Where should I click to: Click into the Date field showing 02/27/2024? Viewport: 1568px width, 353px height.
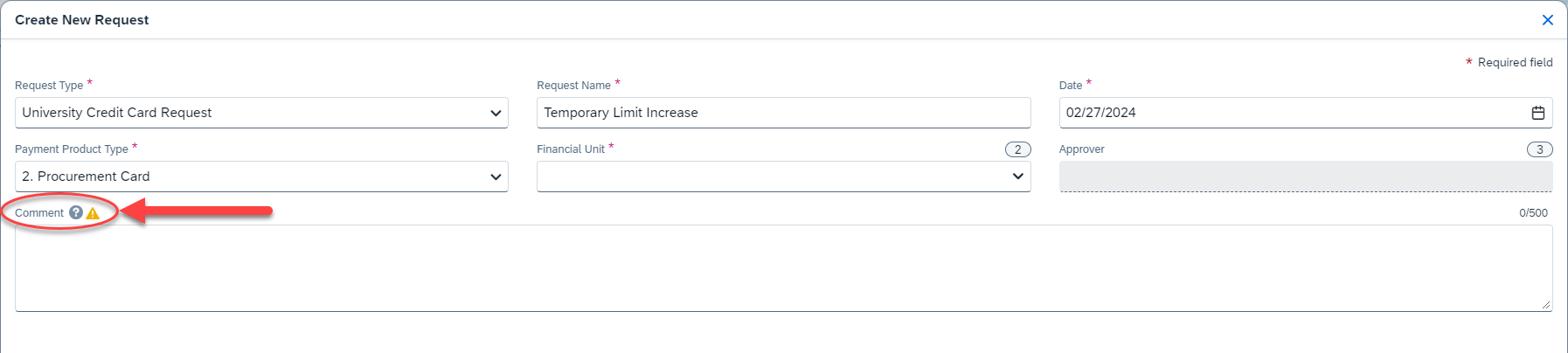1285,113
